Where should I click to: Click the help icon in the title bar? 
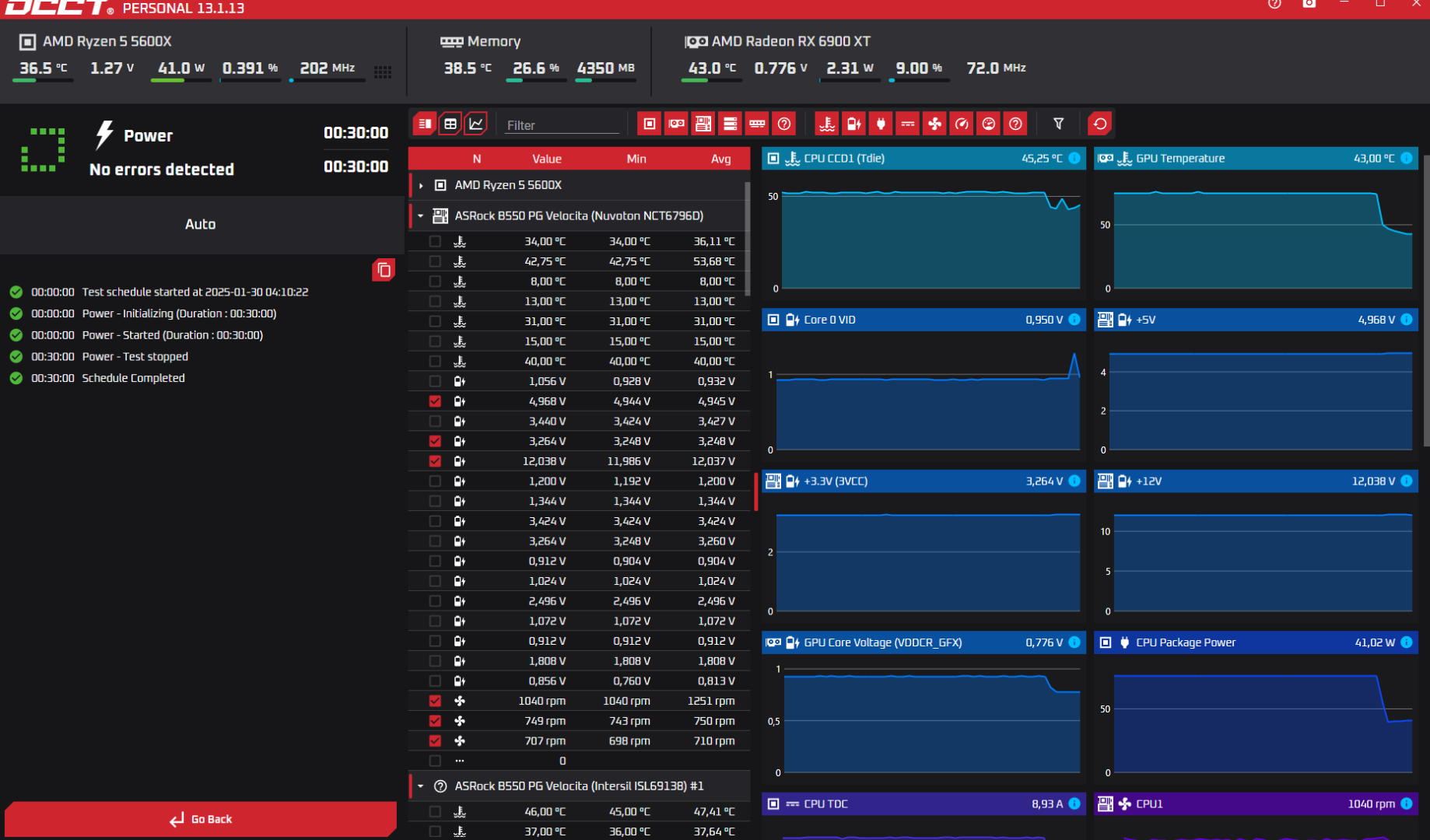pyautogui.click(x=1274, y=4)
